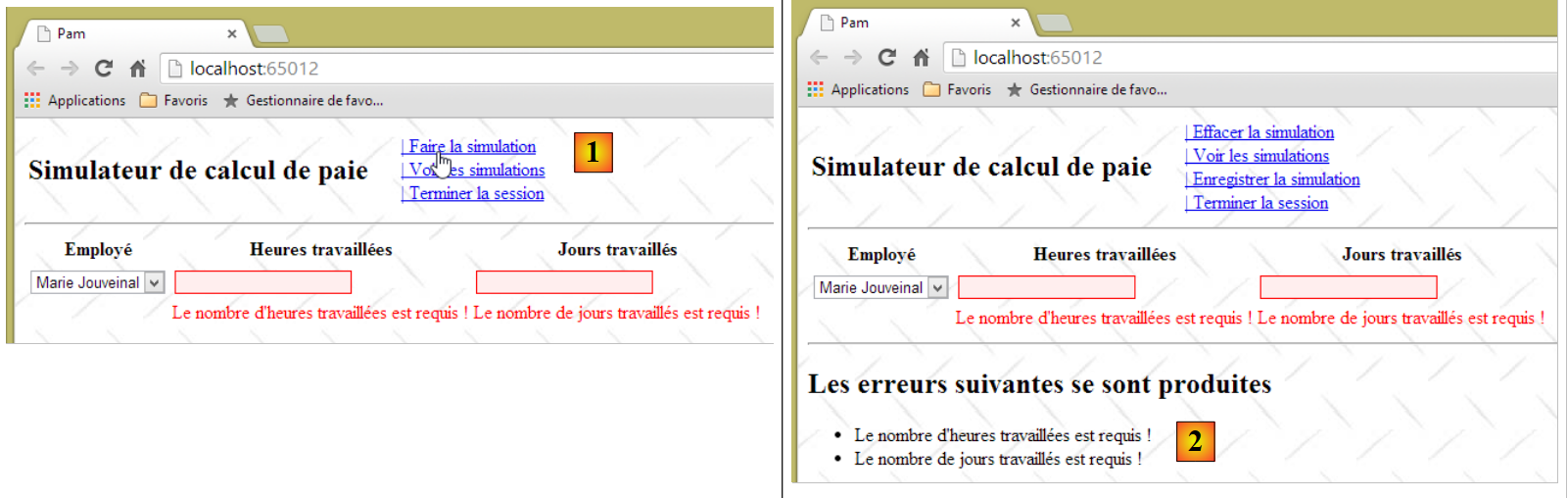Focus Heures travaillées field in left window

[x=262, y=282]
